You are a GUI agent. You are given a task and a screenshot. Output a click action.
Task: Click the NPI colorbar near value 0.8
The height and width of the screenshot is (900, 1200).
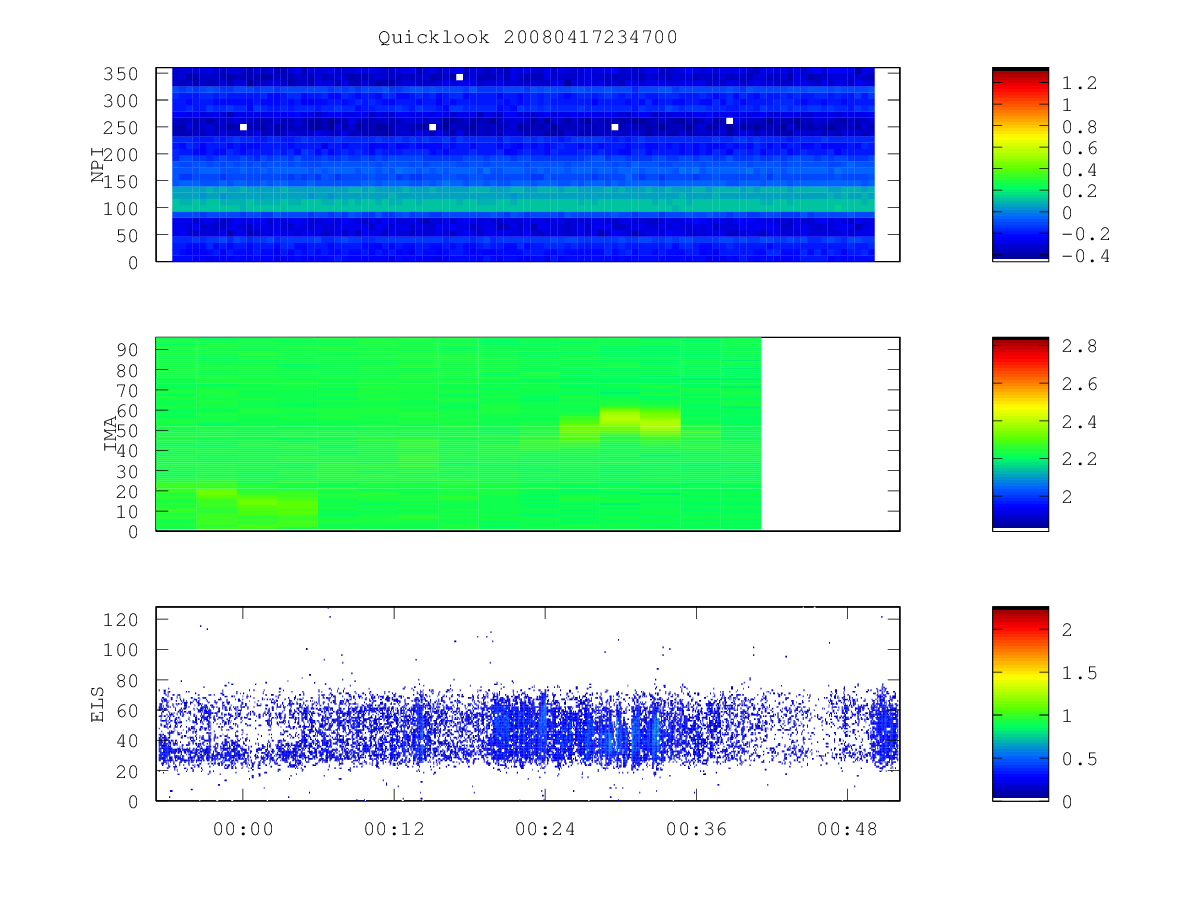tap(1020, 127)
